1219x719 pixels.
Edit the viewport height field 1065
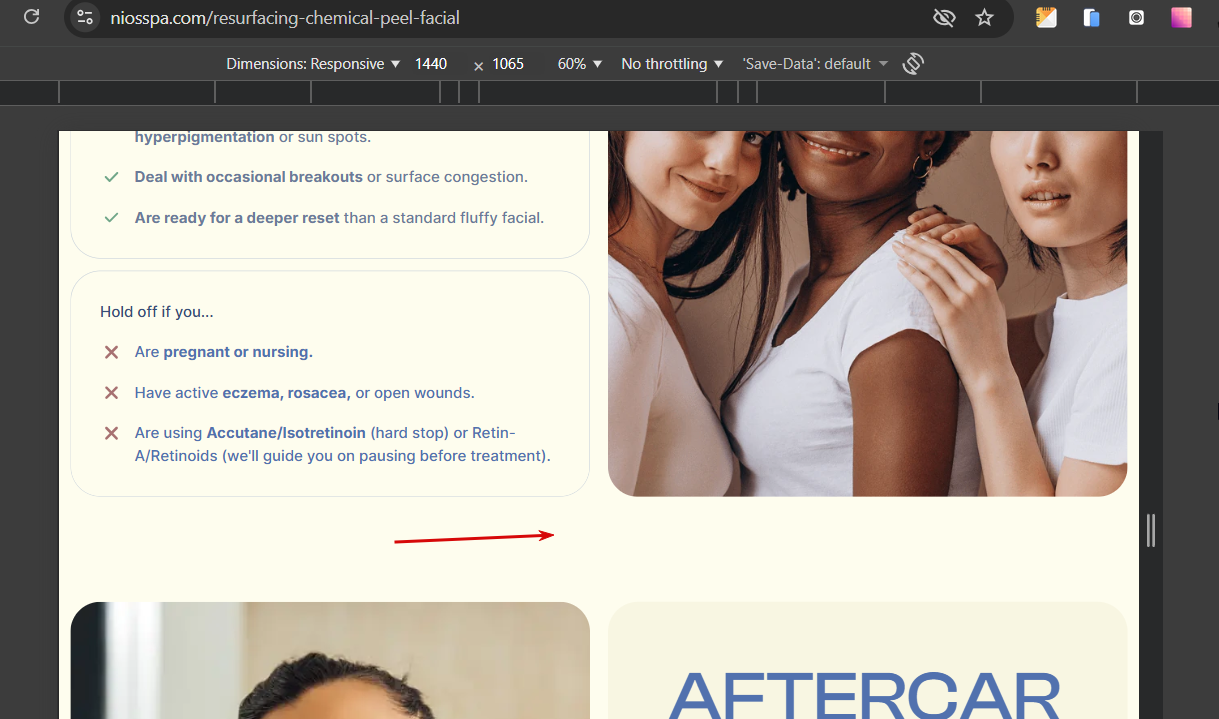point(508,64)
